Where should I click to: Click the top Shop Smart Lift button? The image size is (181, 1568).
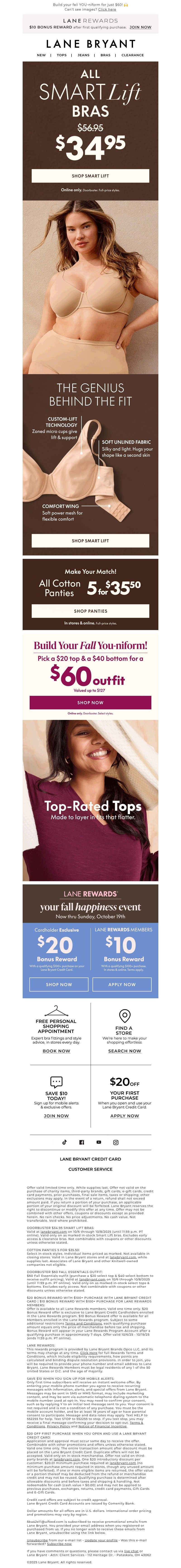[90, 176]
